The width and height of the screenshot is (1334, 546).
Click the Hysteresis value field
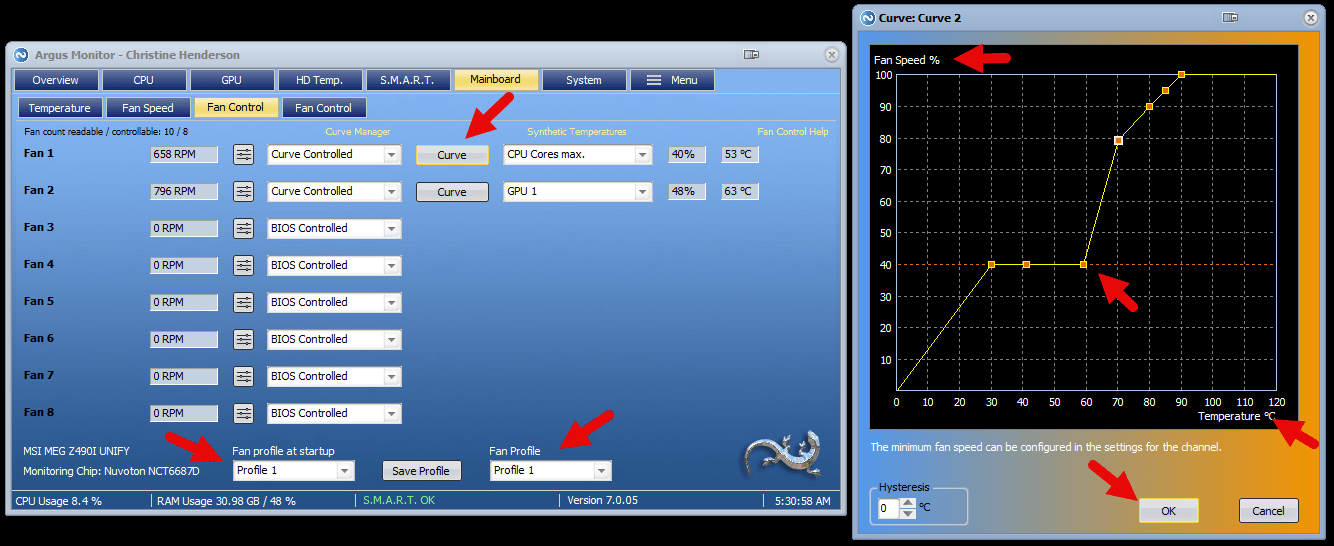click(887, 508)
